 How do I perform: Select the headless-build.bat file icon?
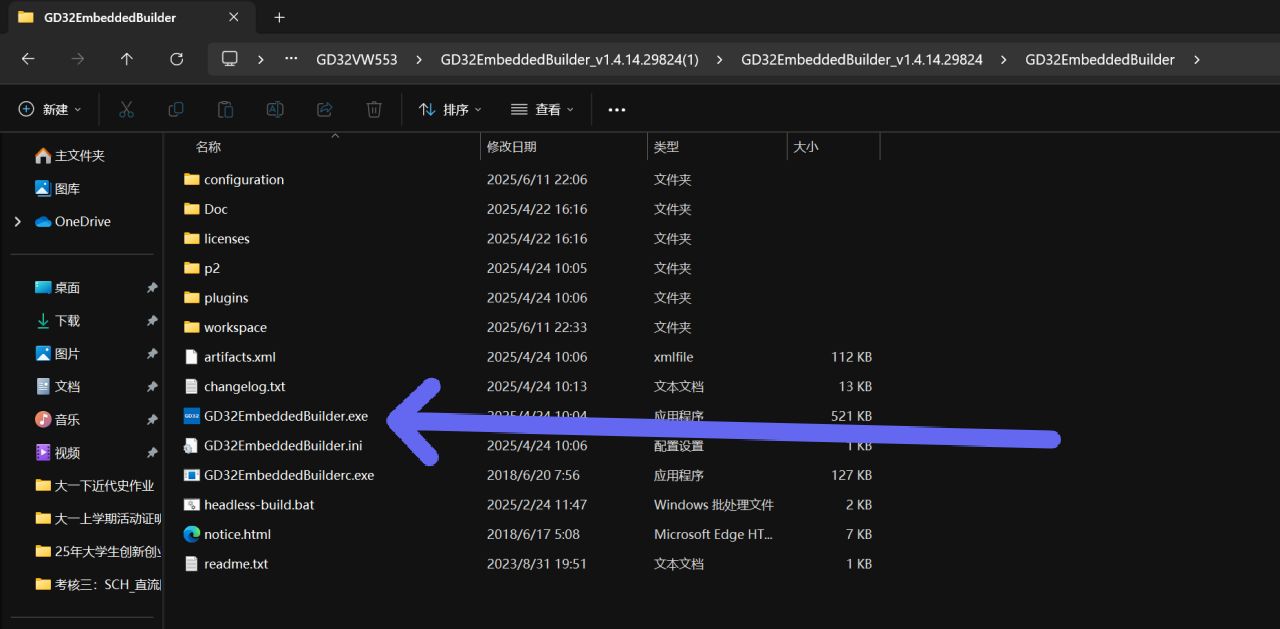coord(192,504)
